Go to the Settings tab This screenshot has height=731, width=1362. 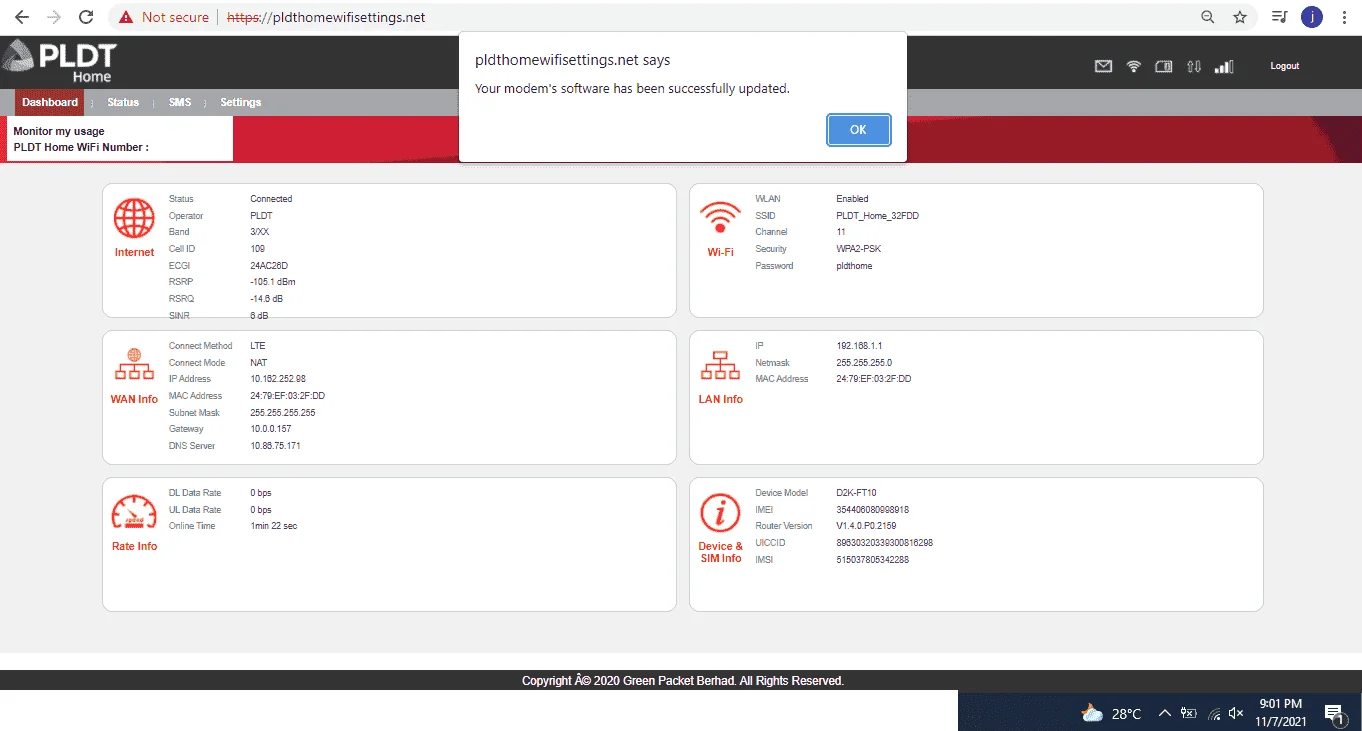coord(241,102)
